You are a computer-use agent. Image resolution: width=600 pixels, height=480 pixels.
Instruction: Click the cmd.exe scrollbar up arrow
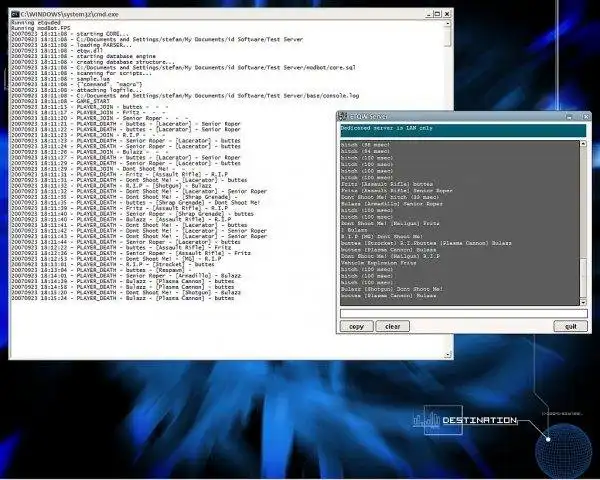pyautogui.click(x=448, y=24)
